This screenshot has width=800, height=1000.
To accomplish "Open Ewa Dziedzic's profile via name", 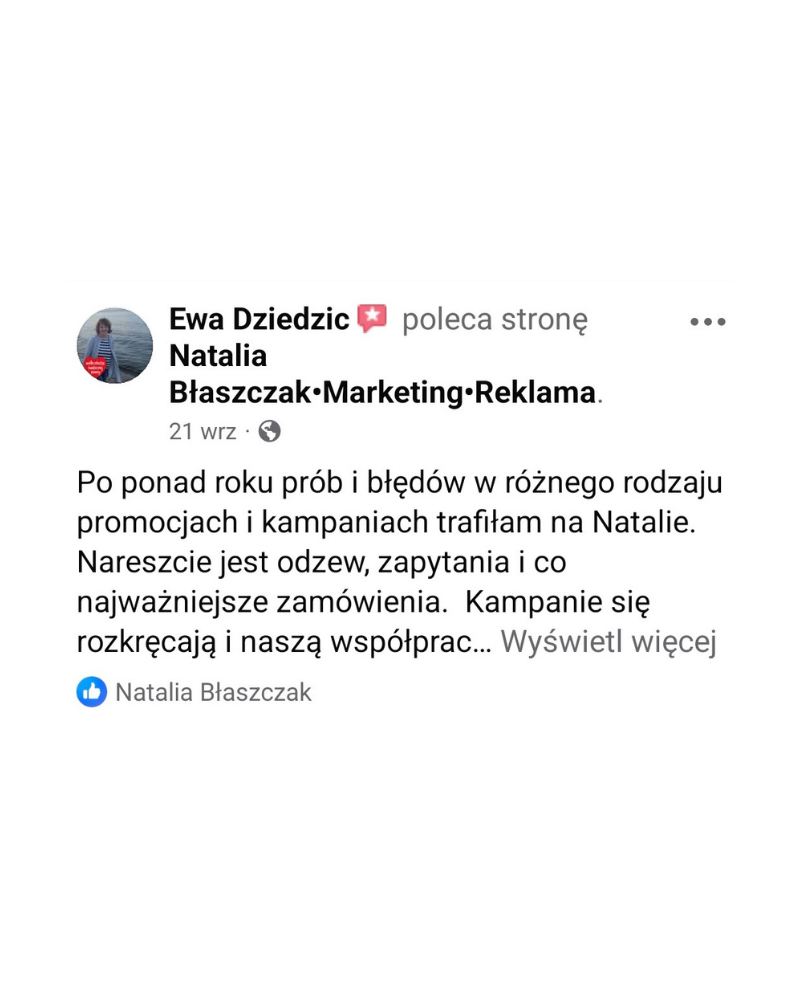I will [259, 320].
